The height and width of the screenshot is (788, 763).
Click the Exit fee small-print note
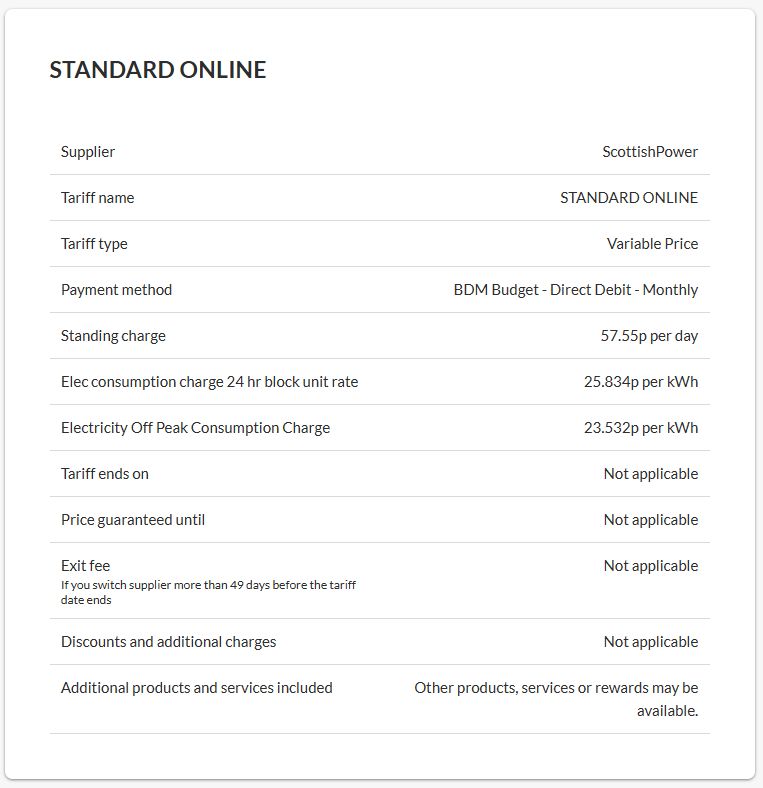208,592
